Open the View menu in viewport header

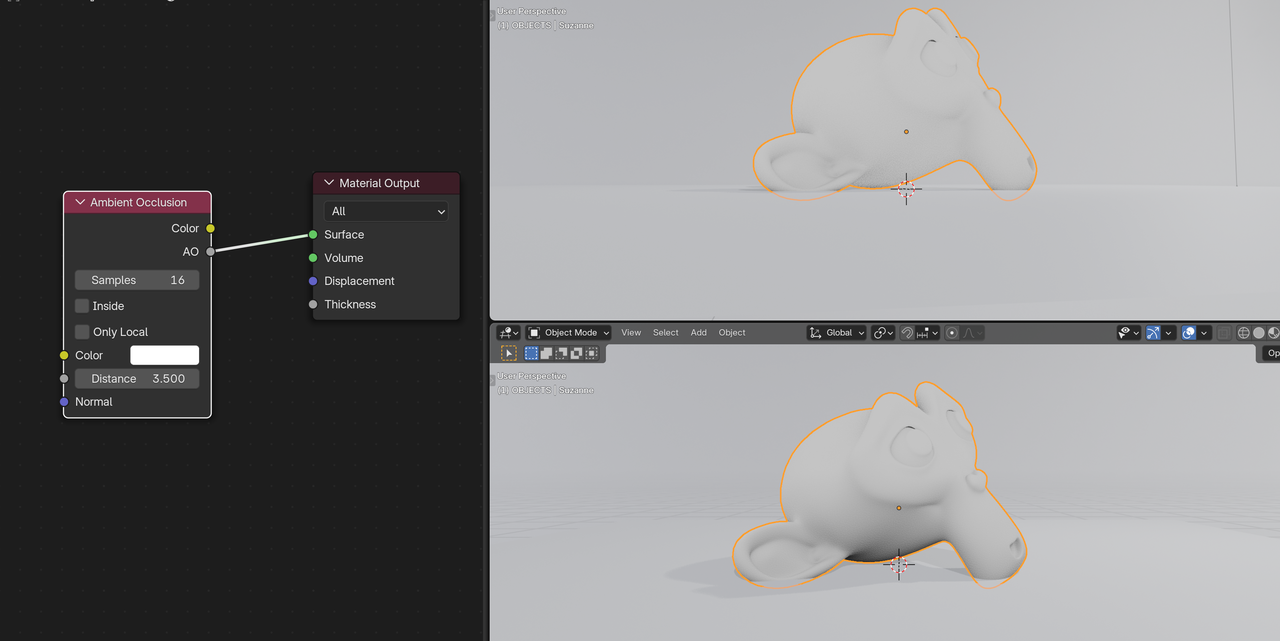click(x=631, y=333)
